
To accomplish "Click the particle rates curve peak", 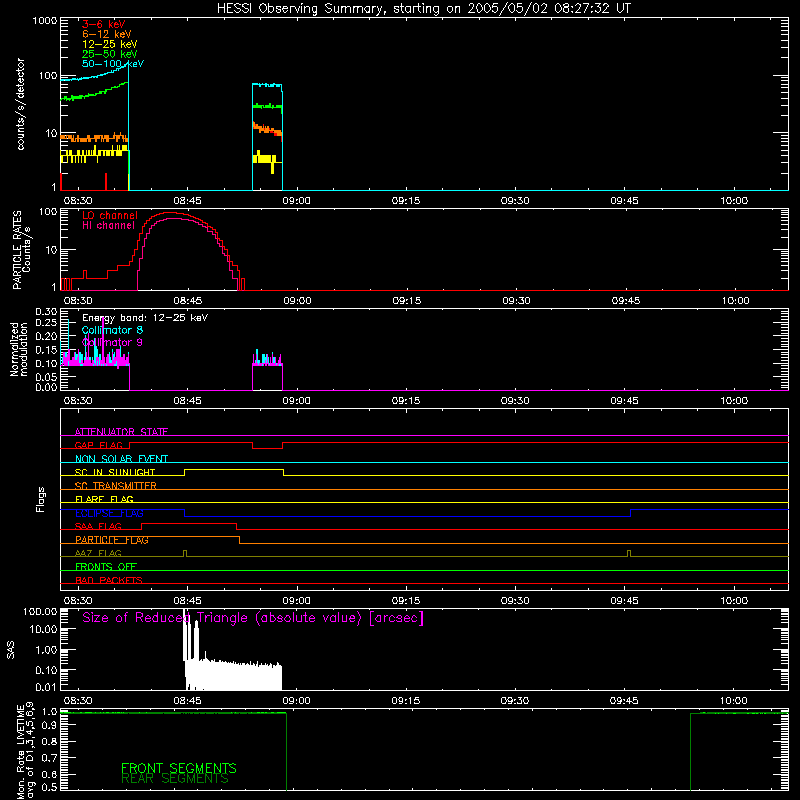I will [171, 213].
